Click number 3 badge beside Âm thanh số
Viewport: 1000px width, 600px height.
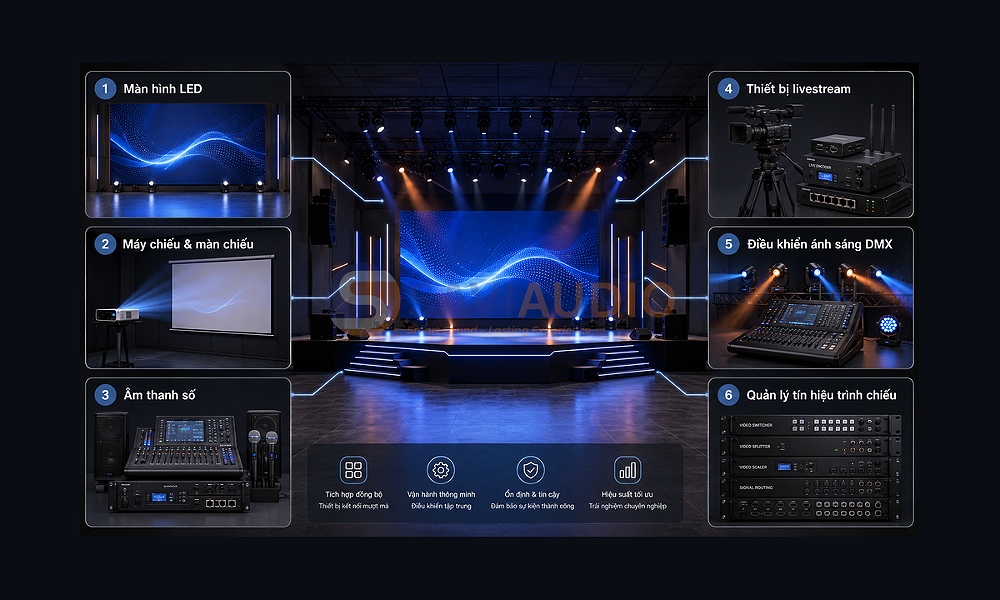(x=105, y=395)
